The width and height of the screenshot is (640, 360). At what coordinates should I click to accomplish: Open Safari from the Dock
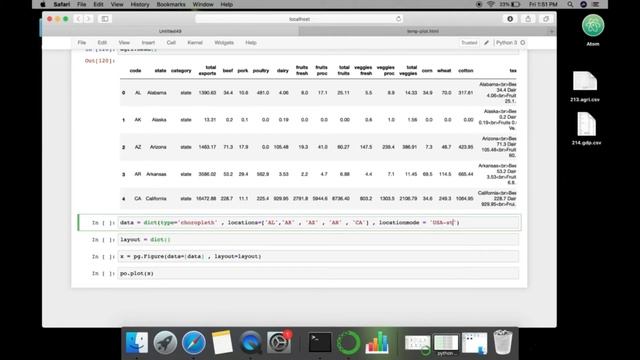(193, 342)
